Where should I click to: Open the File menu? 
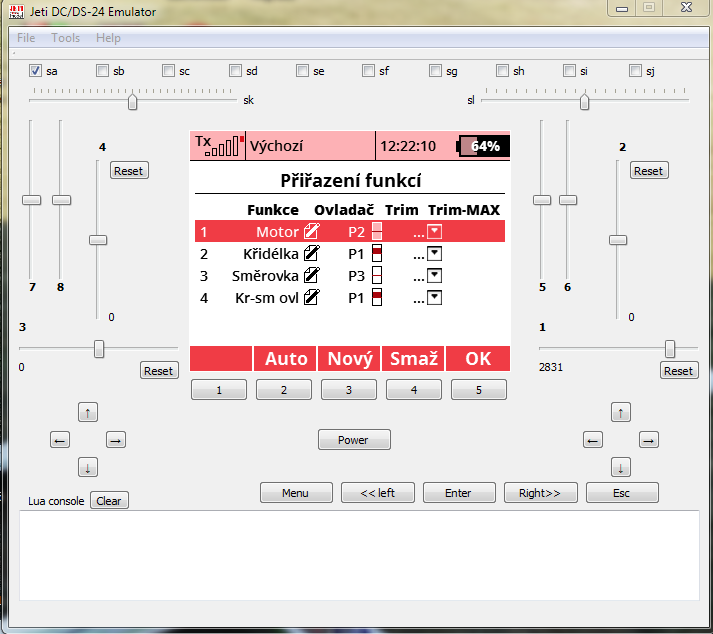[x=26, y=38]
